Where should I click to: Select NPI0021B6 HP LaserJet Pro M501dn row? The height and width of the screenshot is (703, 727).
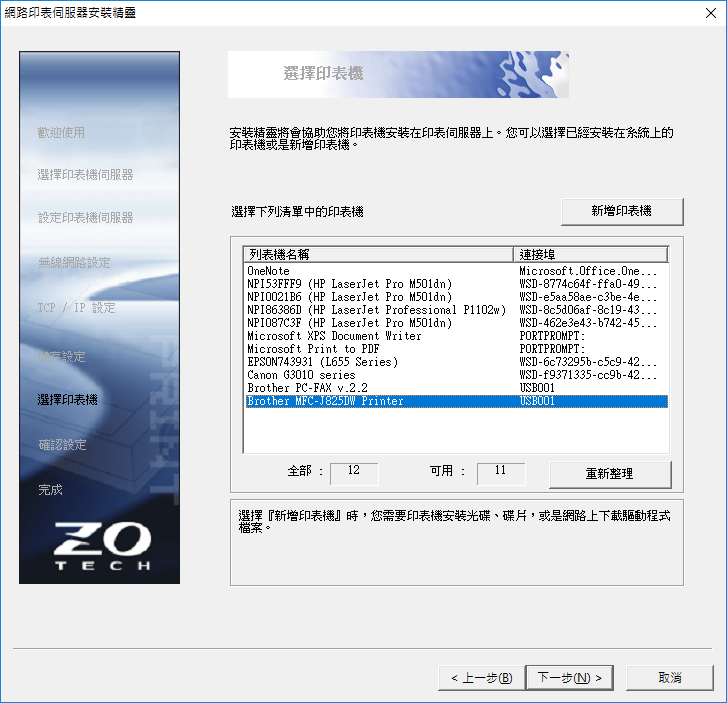click(457, 297)
